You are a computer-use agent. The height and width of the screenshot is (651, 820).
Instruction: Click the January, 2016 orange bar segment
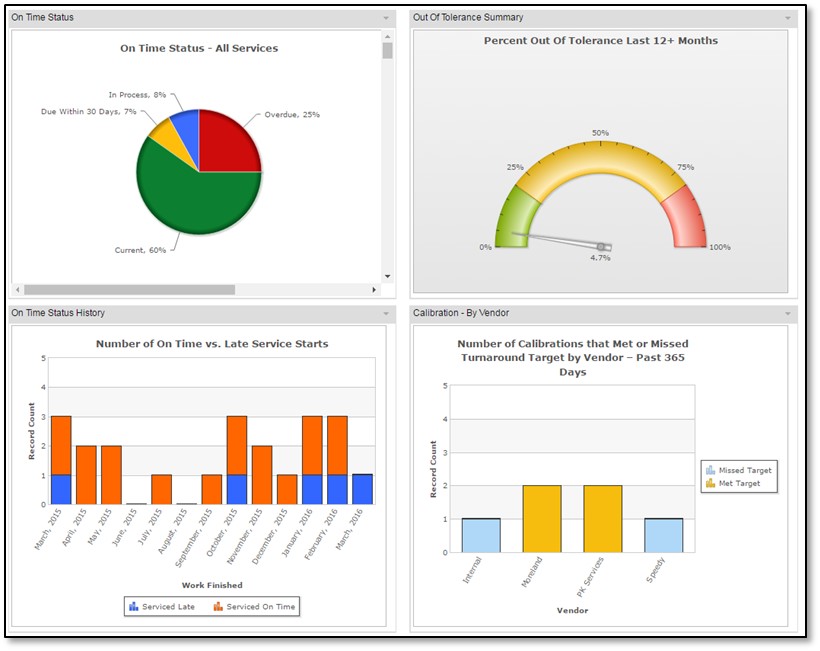tap(312, 446)
